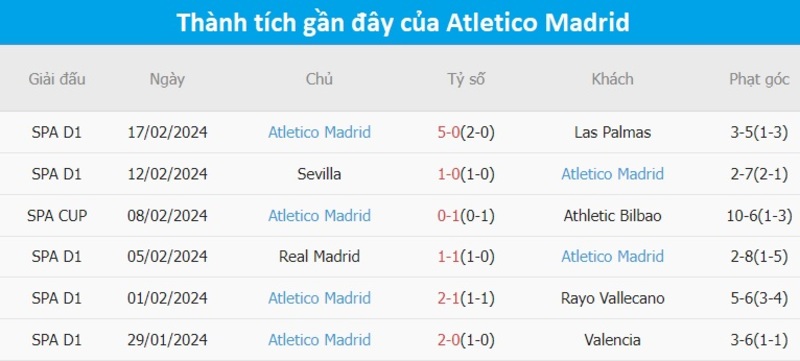Open the Athletic Bilbao away team

click(x=612, y=216)
